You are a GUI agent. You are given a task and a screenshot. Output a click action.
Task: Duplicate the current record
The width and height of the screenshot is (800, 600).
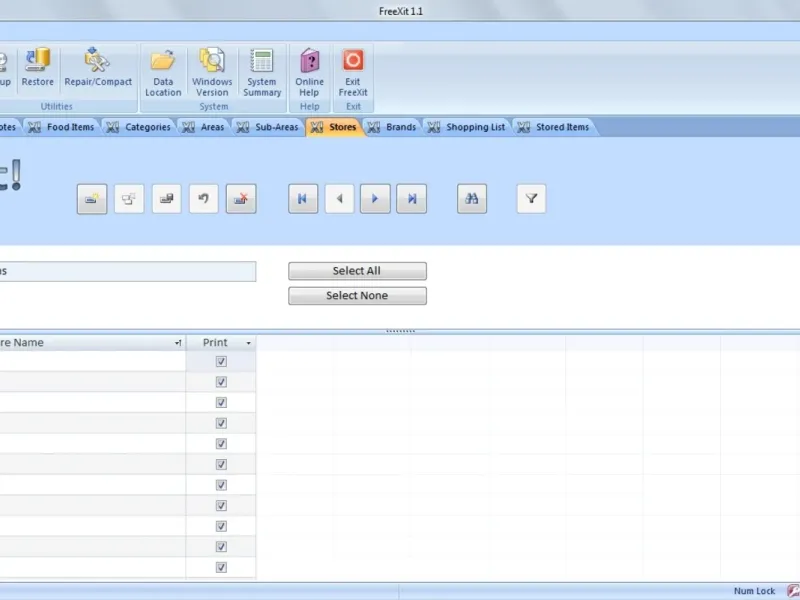(x=129, y=199)
